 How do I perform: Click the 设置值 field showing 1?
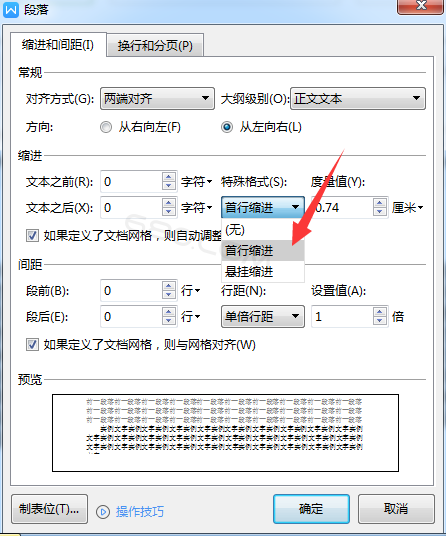point(342,317)
